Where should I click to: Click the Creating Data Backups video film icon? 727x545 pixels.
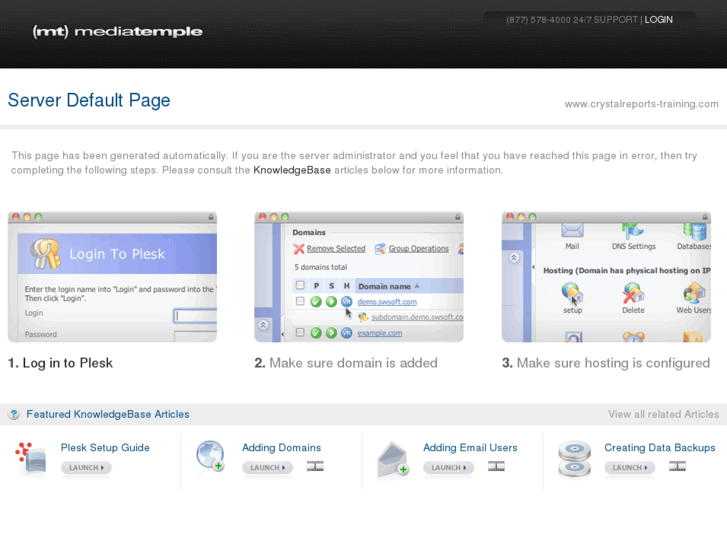click(677, 466)
